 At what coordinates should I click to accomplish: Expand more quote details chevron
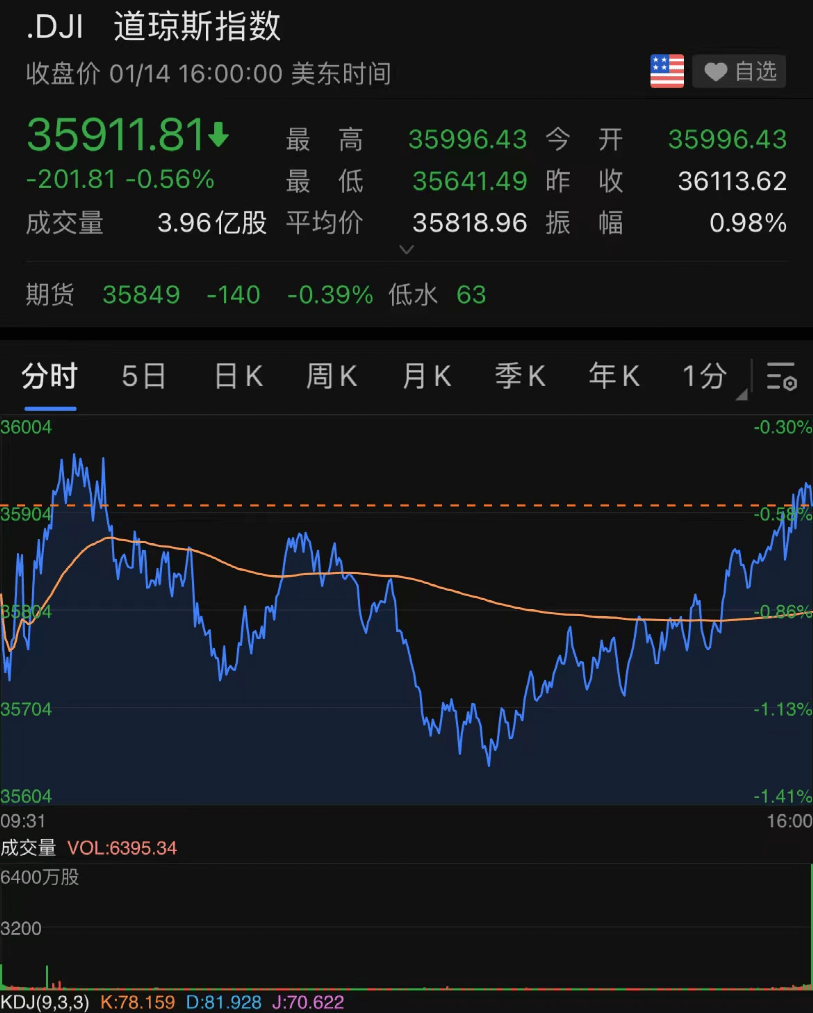[x=406, y=249]
